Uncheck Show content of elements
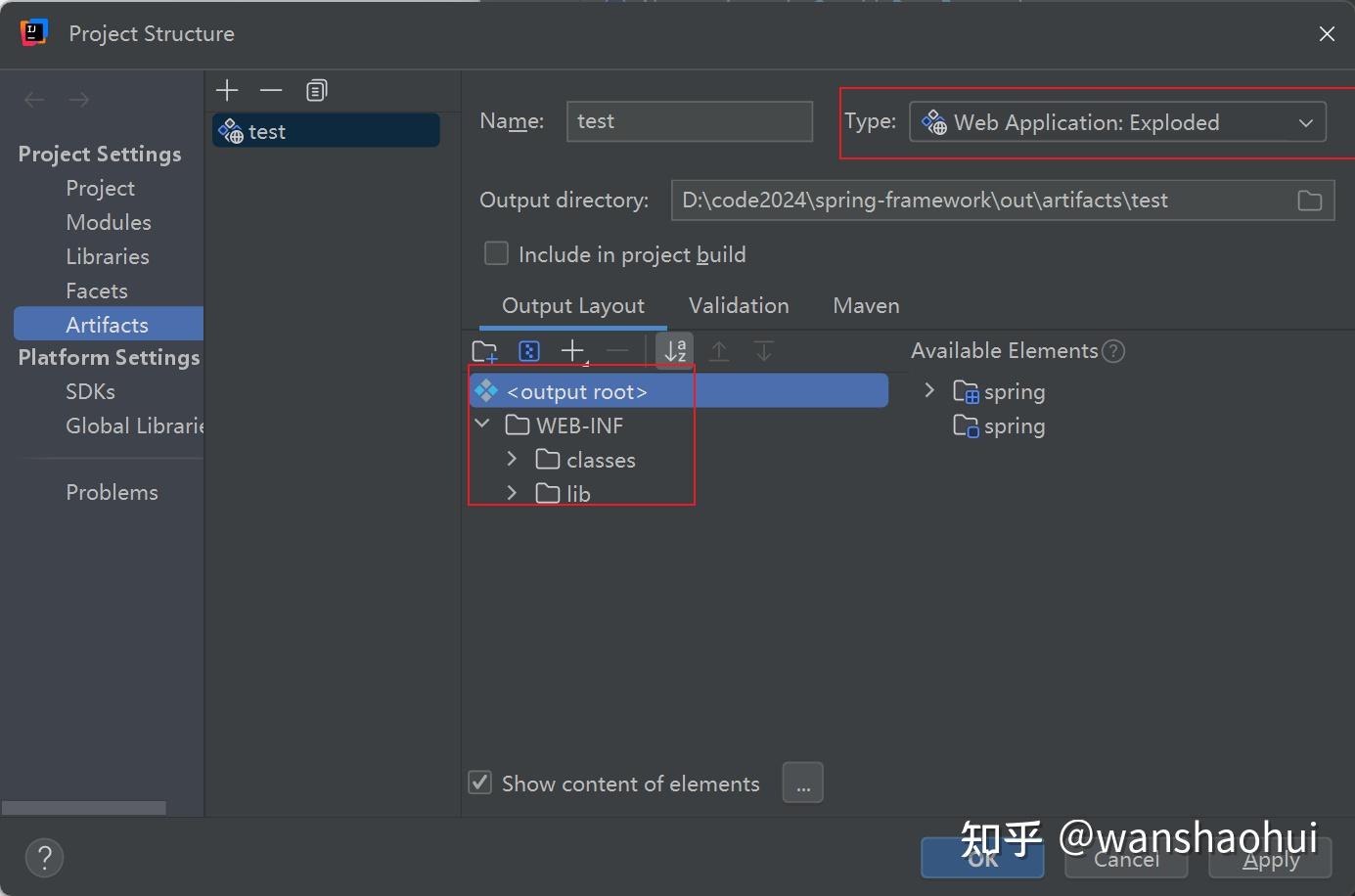The width and height of the screenshot is (1355, 896). (x=479, y=783)
